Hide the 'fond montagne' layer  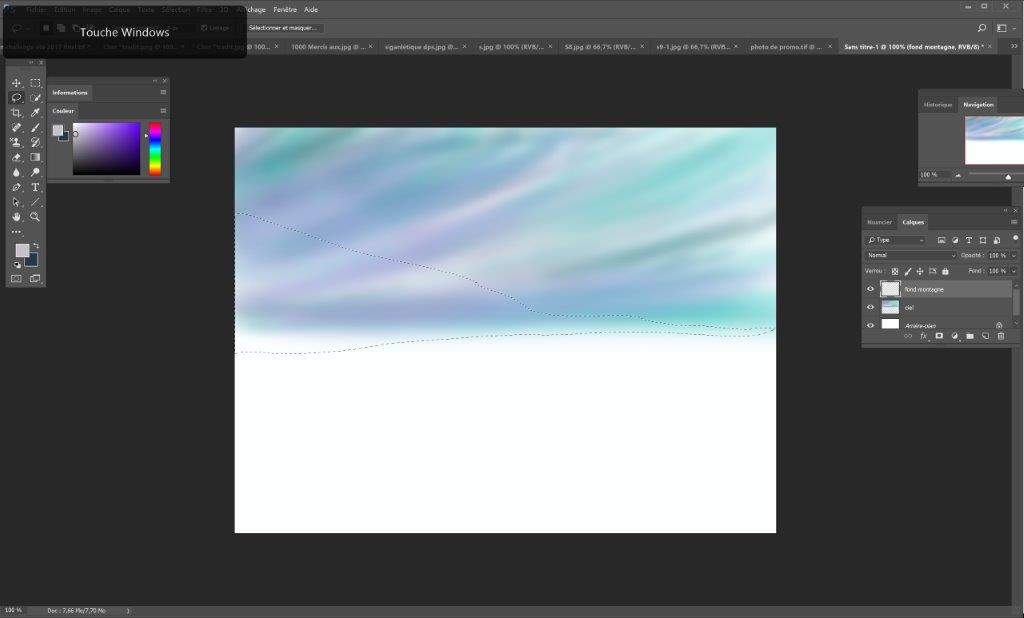[x=870, y=289]
